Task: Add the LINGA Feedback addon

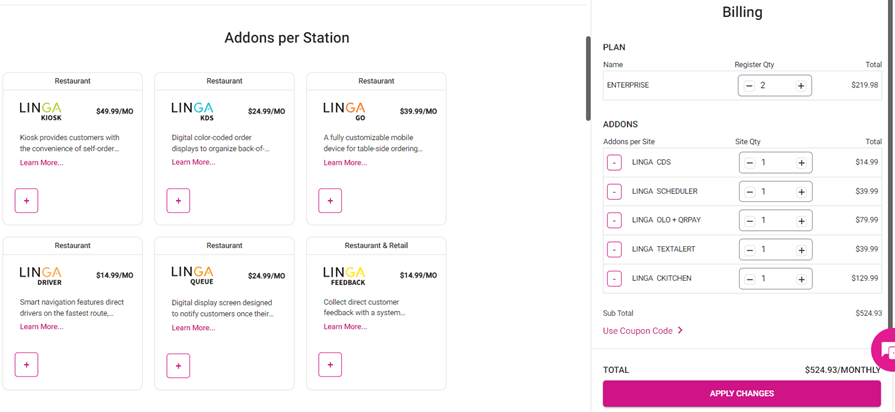Action: [x=330, y=365]
